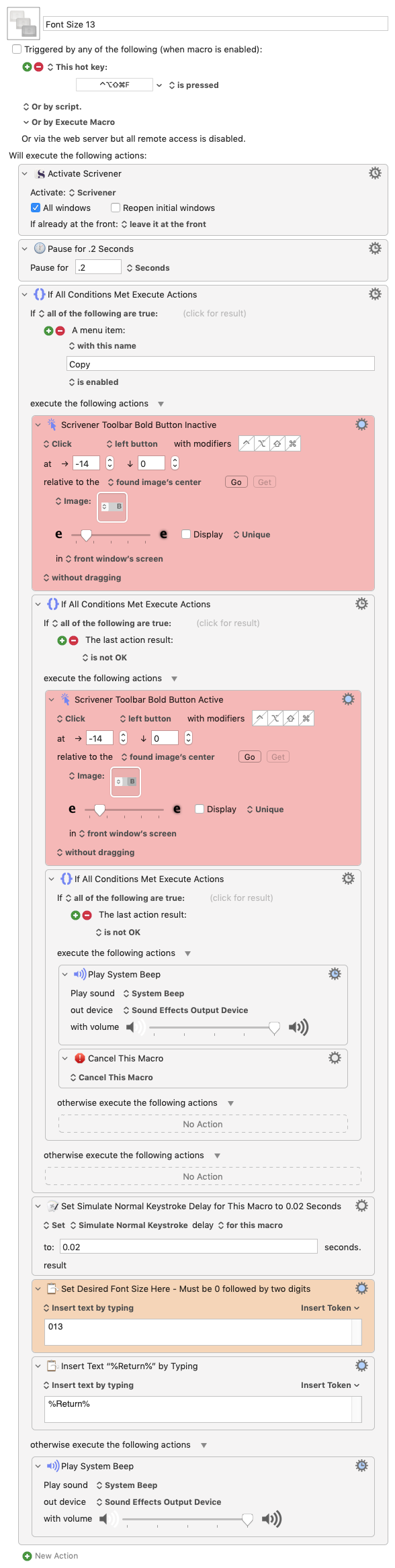Screen dimensions: 395x1568
Task: Enable Reopen initial windows checkbox
Action: tap(116, 208)
